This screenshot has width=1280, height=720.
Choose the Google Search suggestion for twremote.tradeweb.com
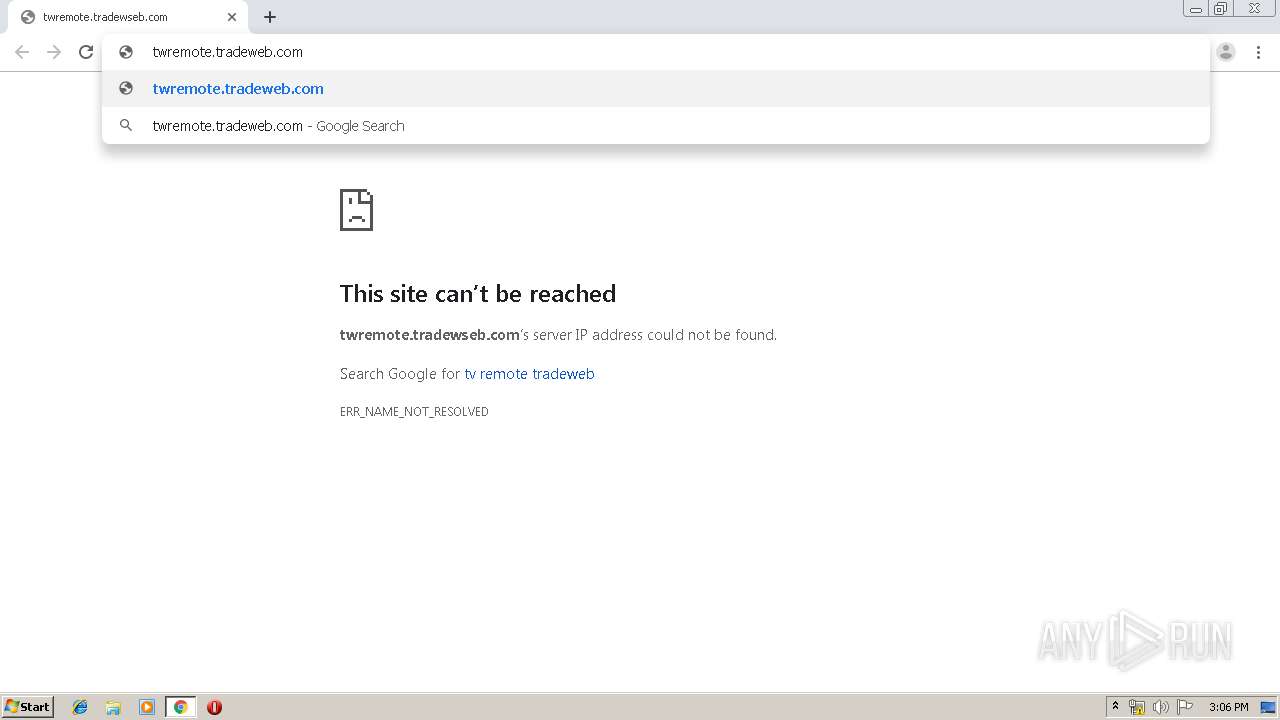656,125
